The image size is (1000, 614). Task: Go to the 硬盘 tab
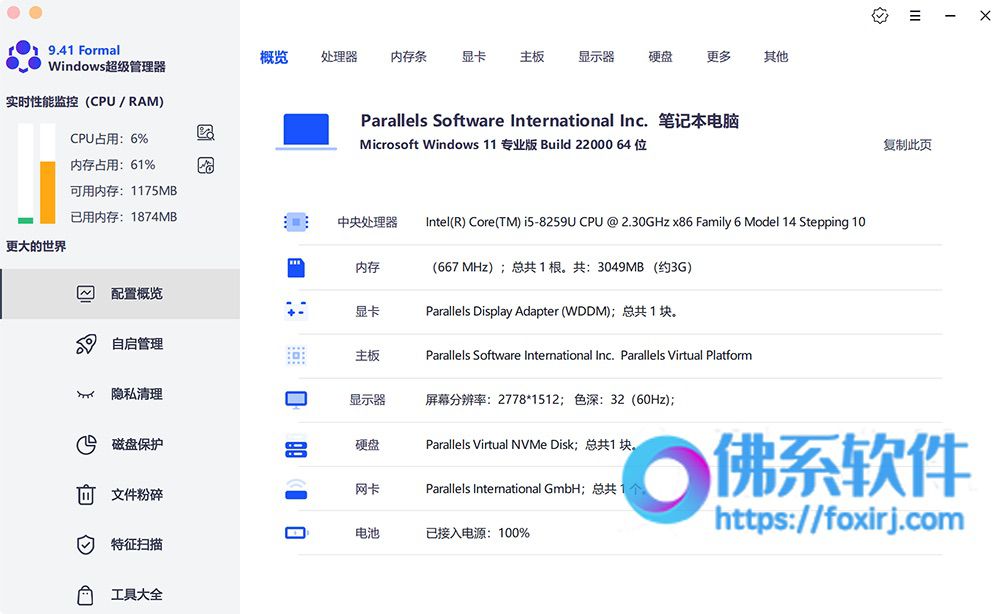coord(661,57)
